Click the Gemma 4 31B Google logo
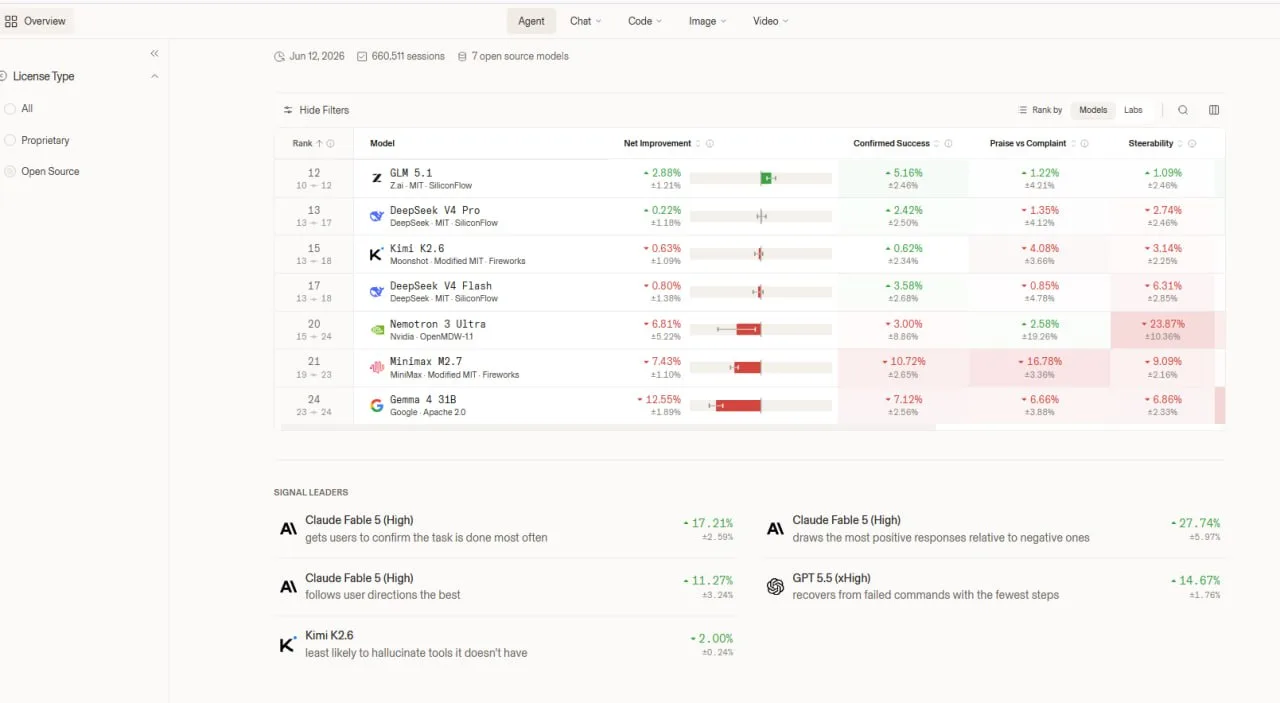The height and width of the screenshot is (703, 1280). pyautogui.click(x=377, y=405)
